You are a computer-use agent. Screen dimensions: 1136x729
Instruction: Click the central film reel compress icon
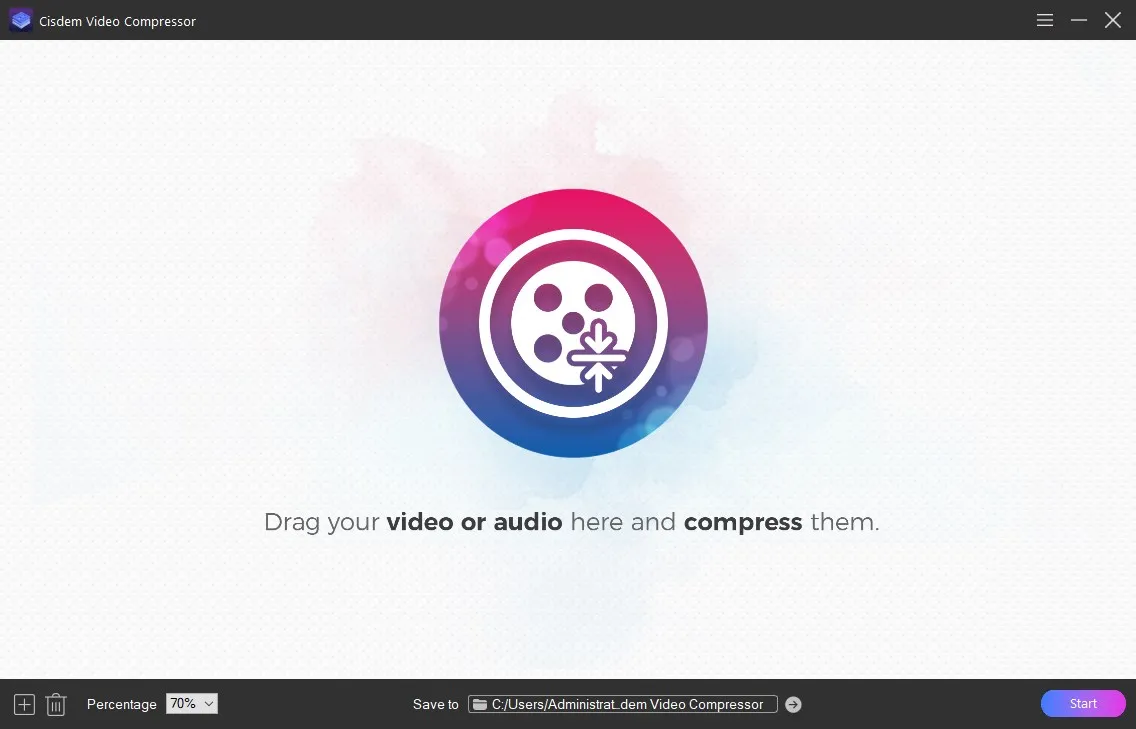pyautogui.click(x=573, y=323)
